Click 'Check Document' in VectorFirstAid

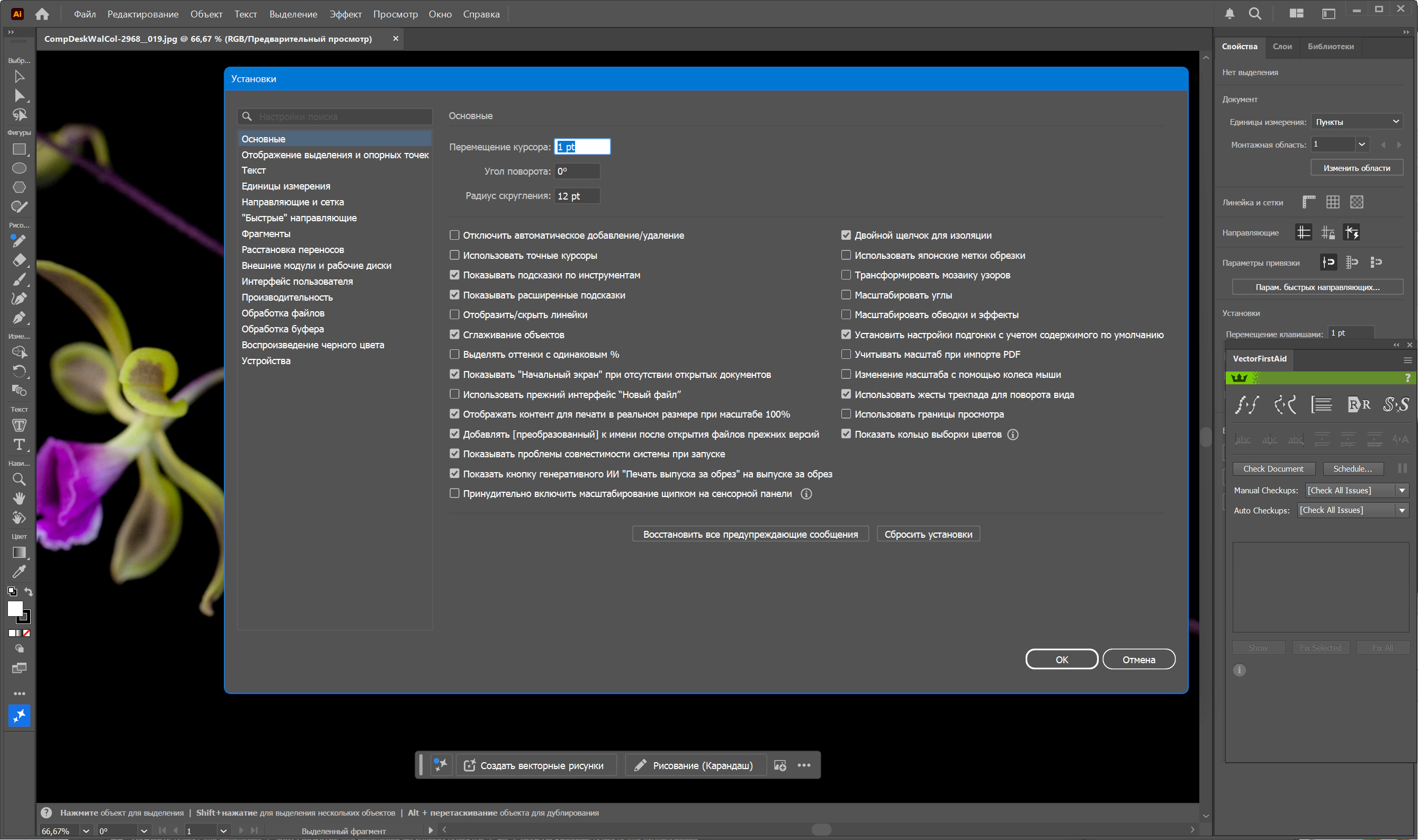click(x=1273, y=468)
